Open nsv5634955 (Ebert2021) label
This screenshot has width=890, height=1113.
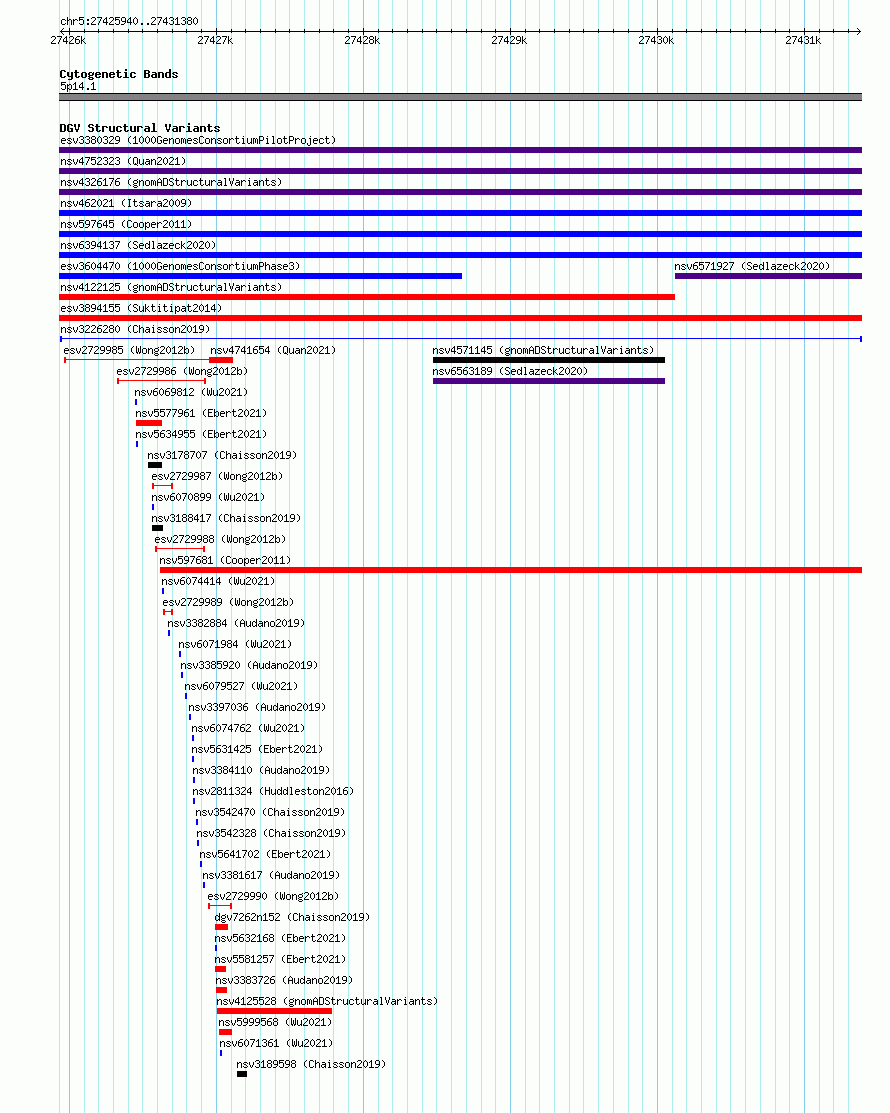point(202,434)
